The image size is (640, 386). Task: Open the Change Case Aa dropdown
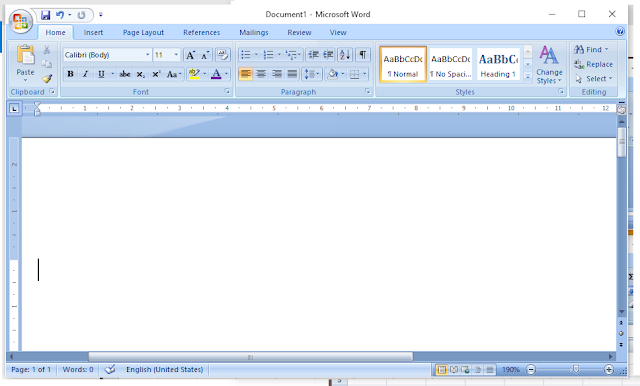click(x=173, y=74)
